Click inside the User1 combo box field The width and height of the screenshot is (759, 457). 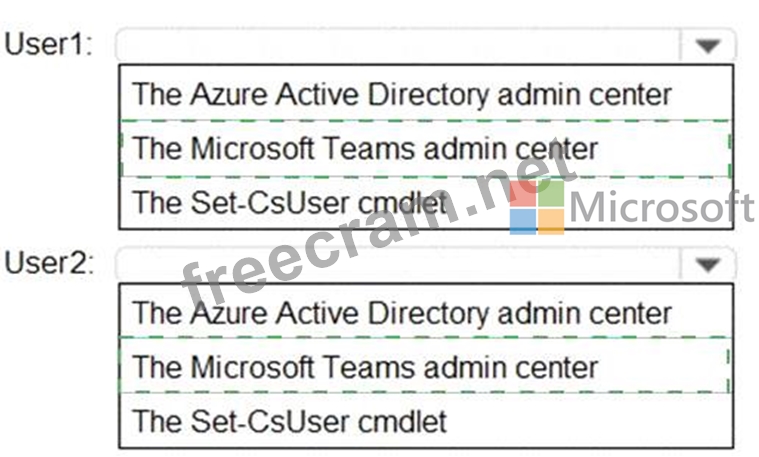pyautogui.click(x=400, y=46)
